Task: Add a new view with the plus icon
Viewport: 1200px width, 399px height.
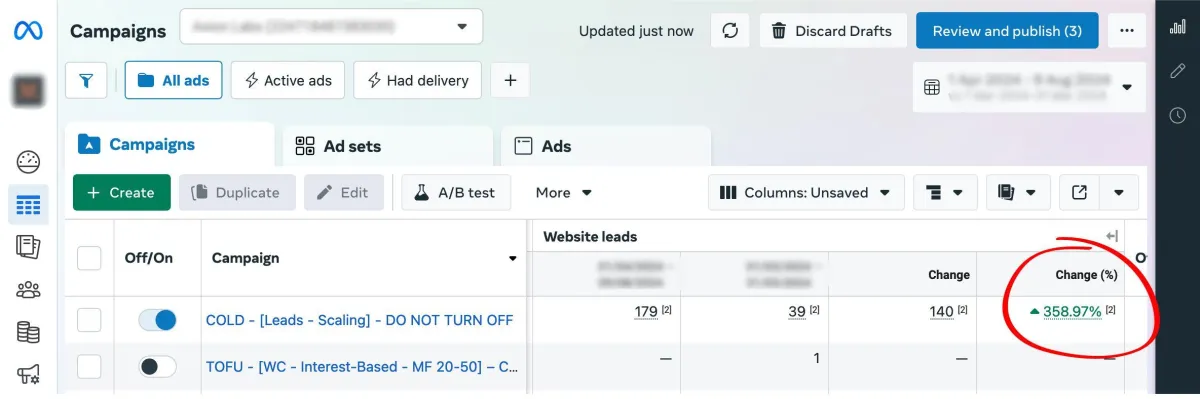Action: click(x=510, y=80)
